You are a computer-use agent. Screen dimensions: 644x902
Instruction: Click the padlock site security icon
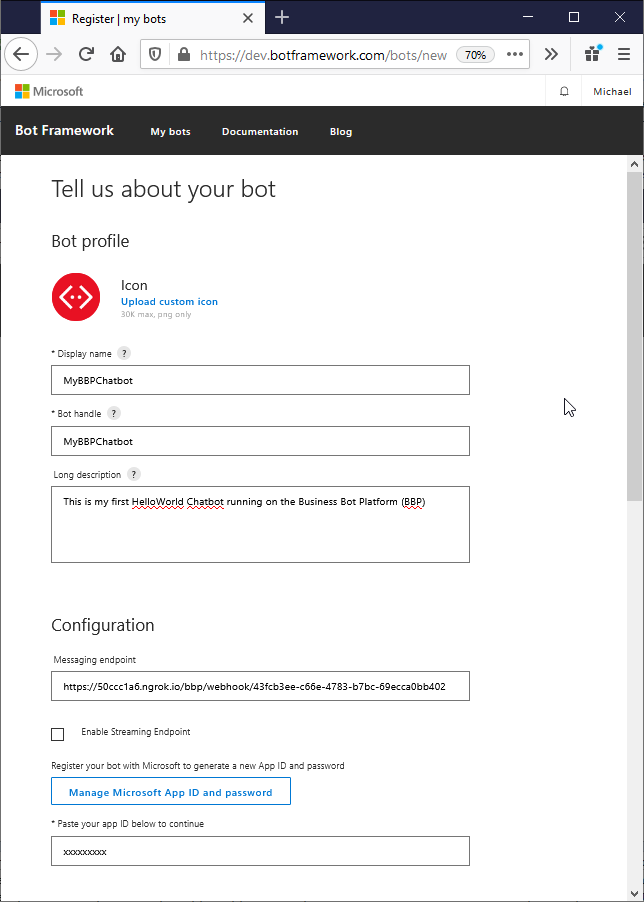(x=183, y=55)
